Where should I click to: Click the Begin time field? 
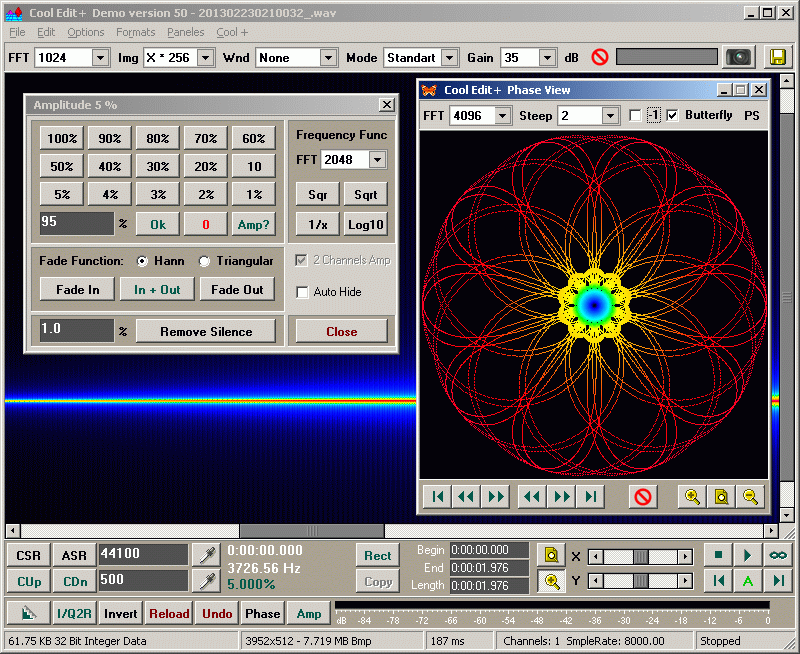pyautogui.click(x=489, y=550)
